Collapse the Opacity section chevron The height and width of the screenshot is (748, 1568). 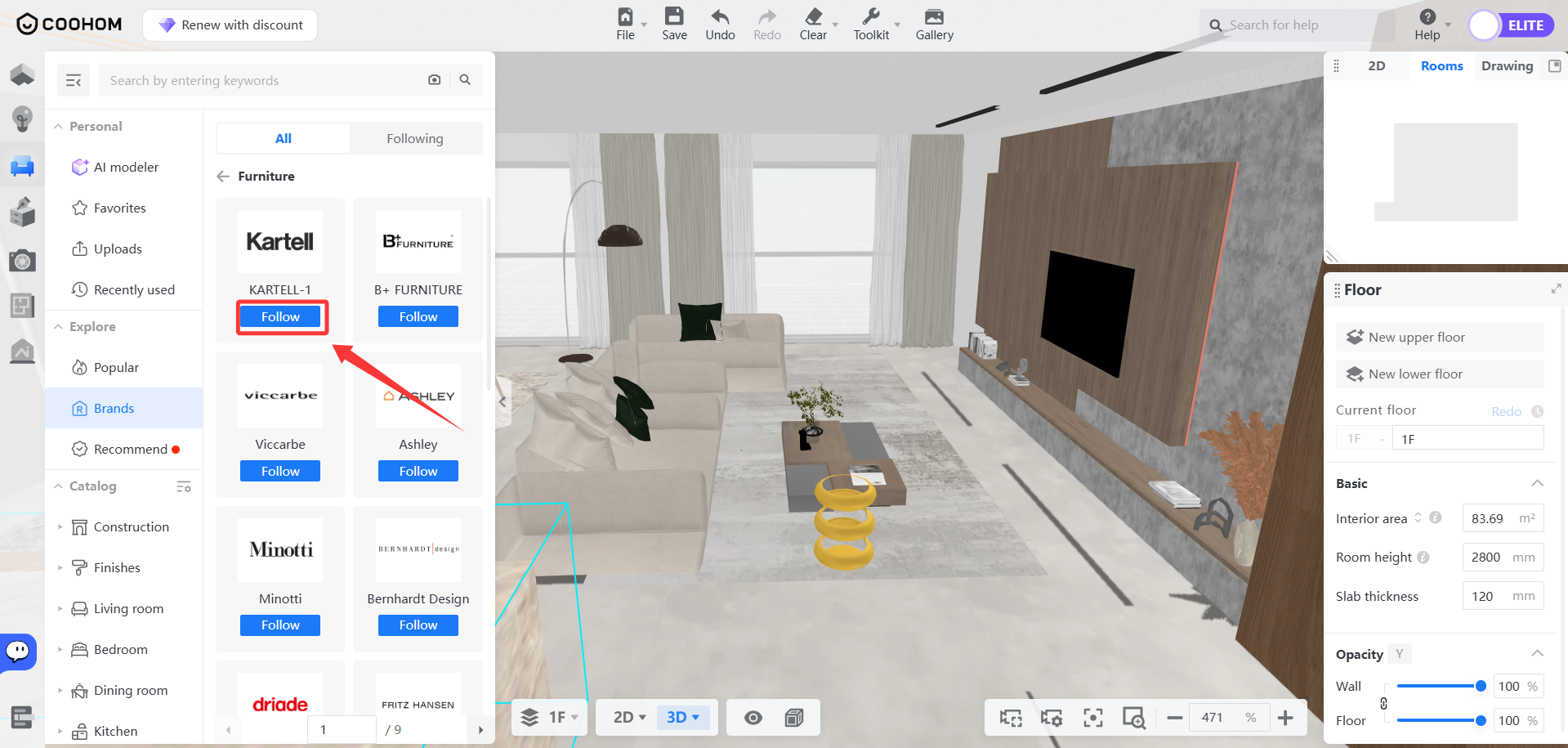[x=1537, y=653]
